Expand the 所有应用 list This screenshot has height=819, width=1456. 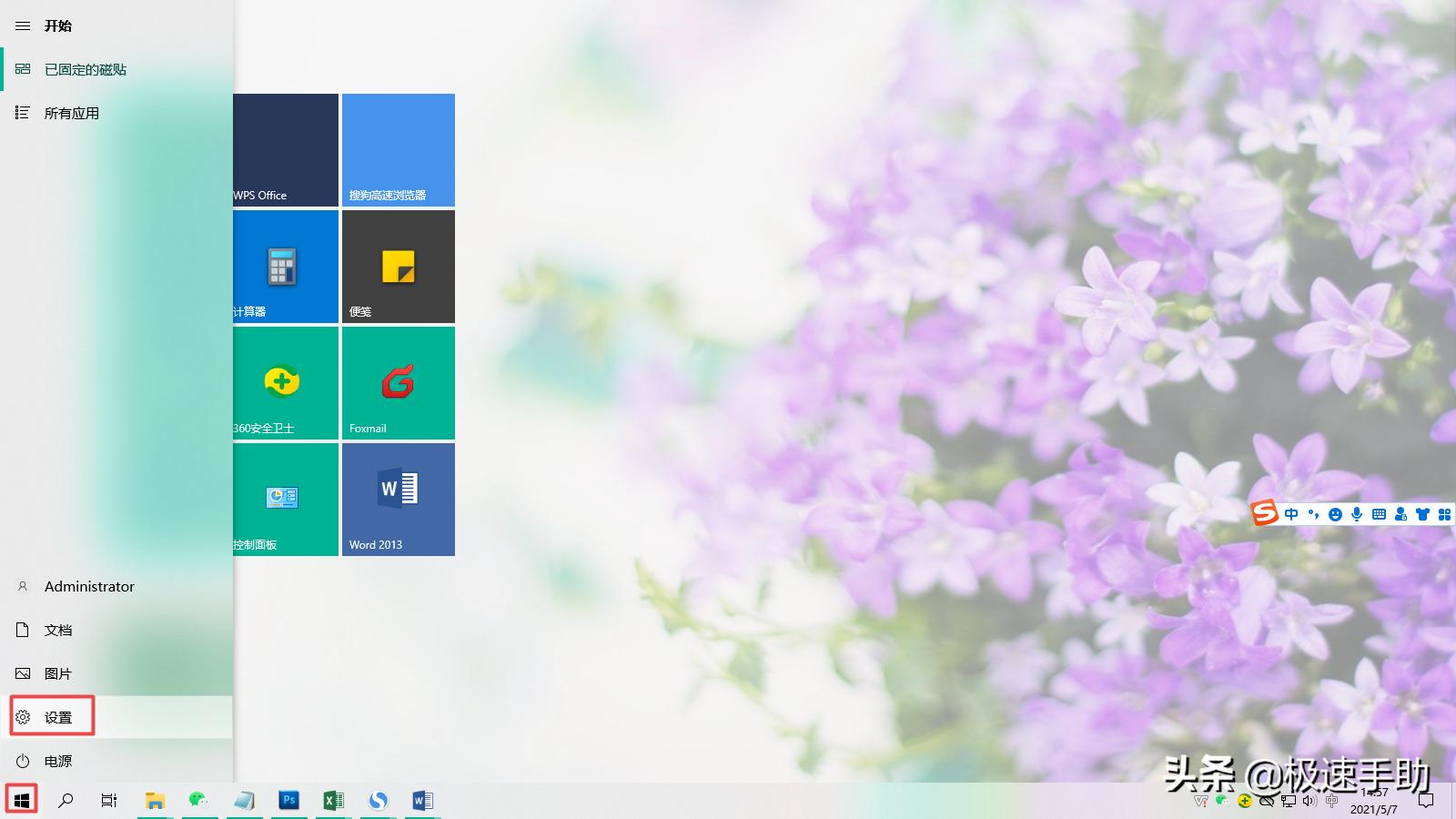click(x=73, y=112)
